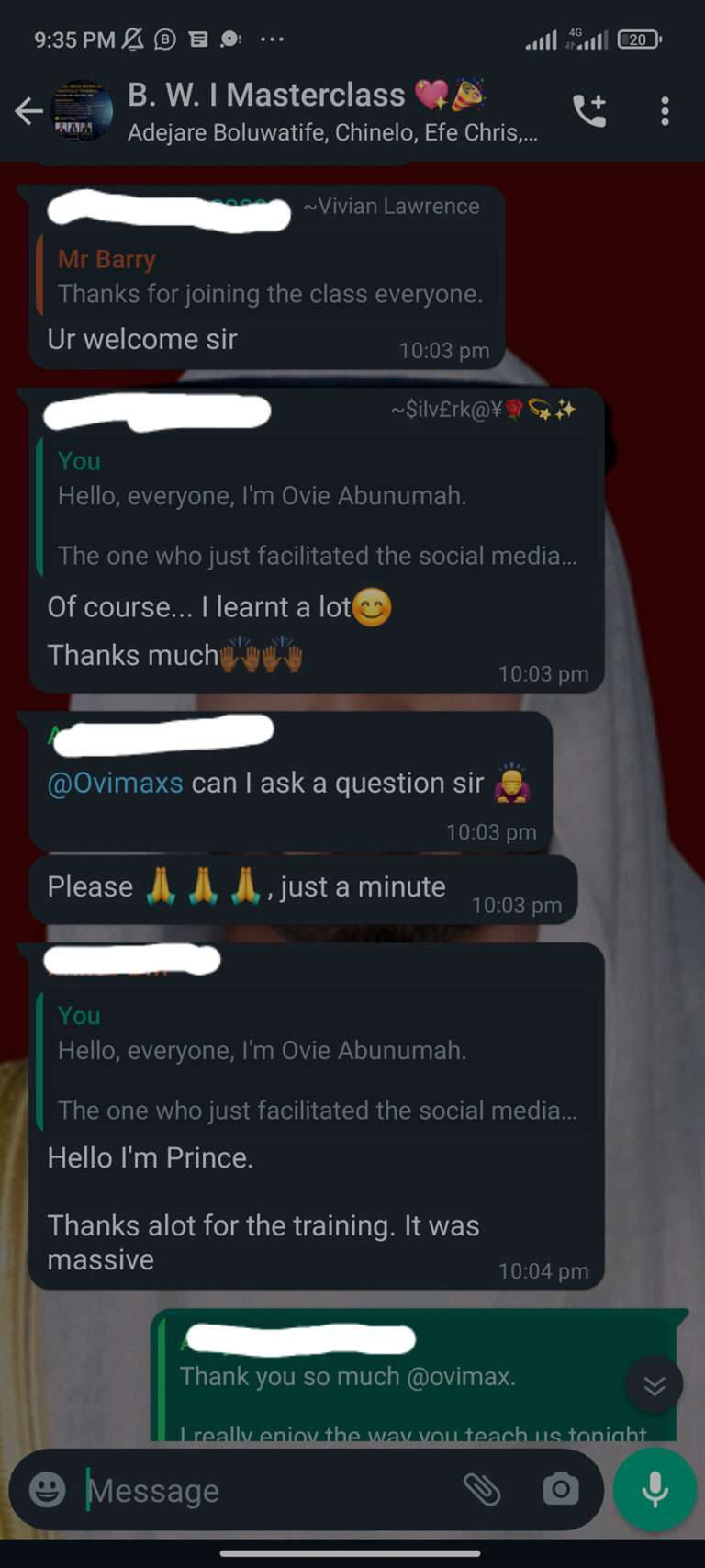Tap the green microphone voice note button

click(655, 1489)
